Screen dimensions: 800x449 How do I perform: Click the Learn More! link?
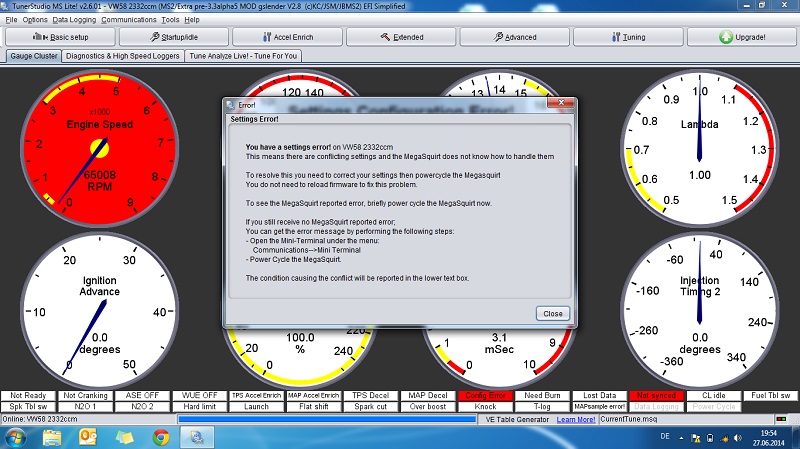coord(576,418)
